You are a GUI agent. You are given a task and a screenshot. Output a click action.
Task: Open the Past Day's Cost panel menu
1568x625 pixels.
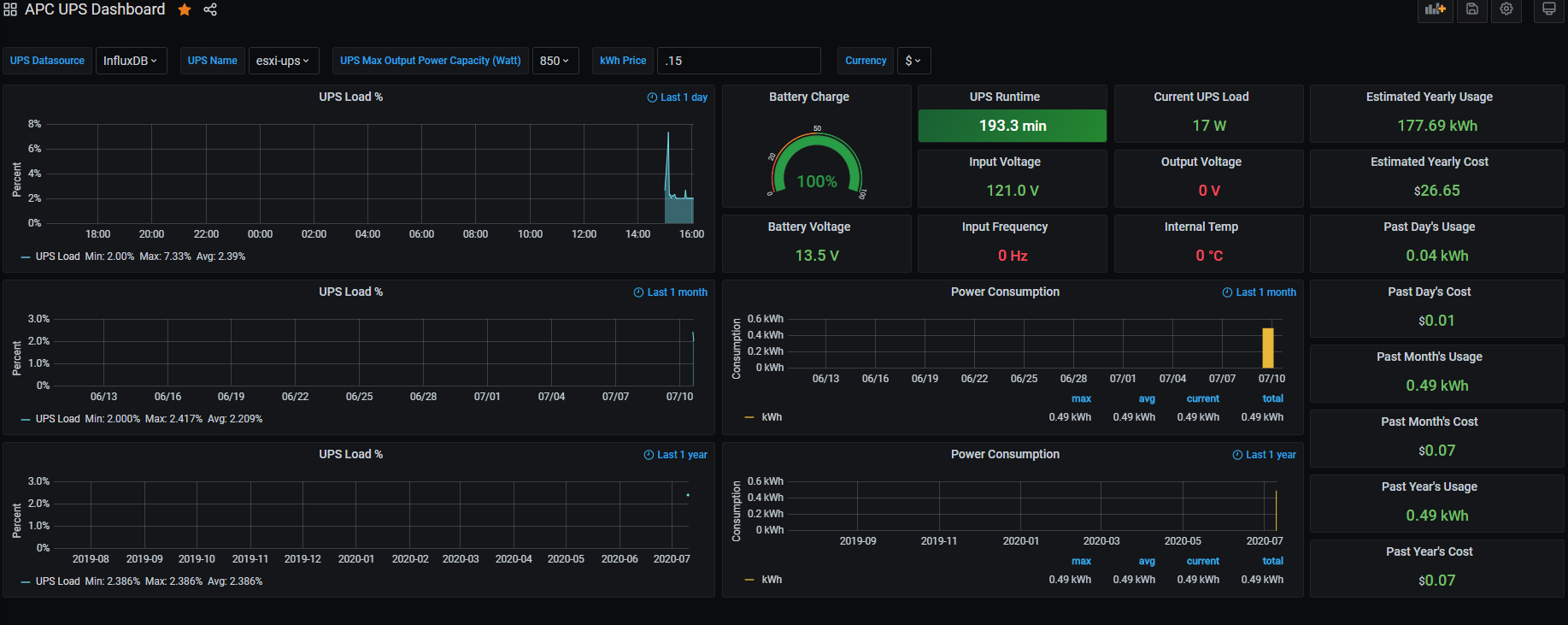point(1430,292)
